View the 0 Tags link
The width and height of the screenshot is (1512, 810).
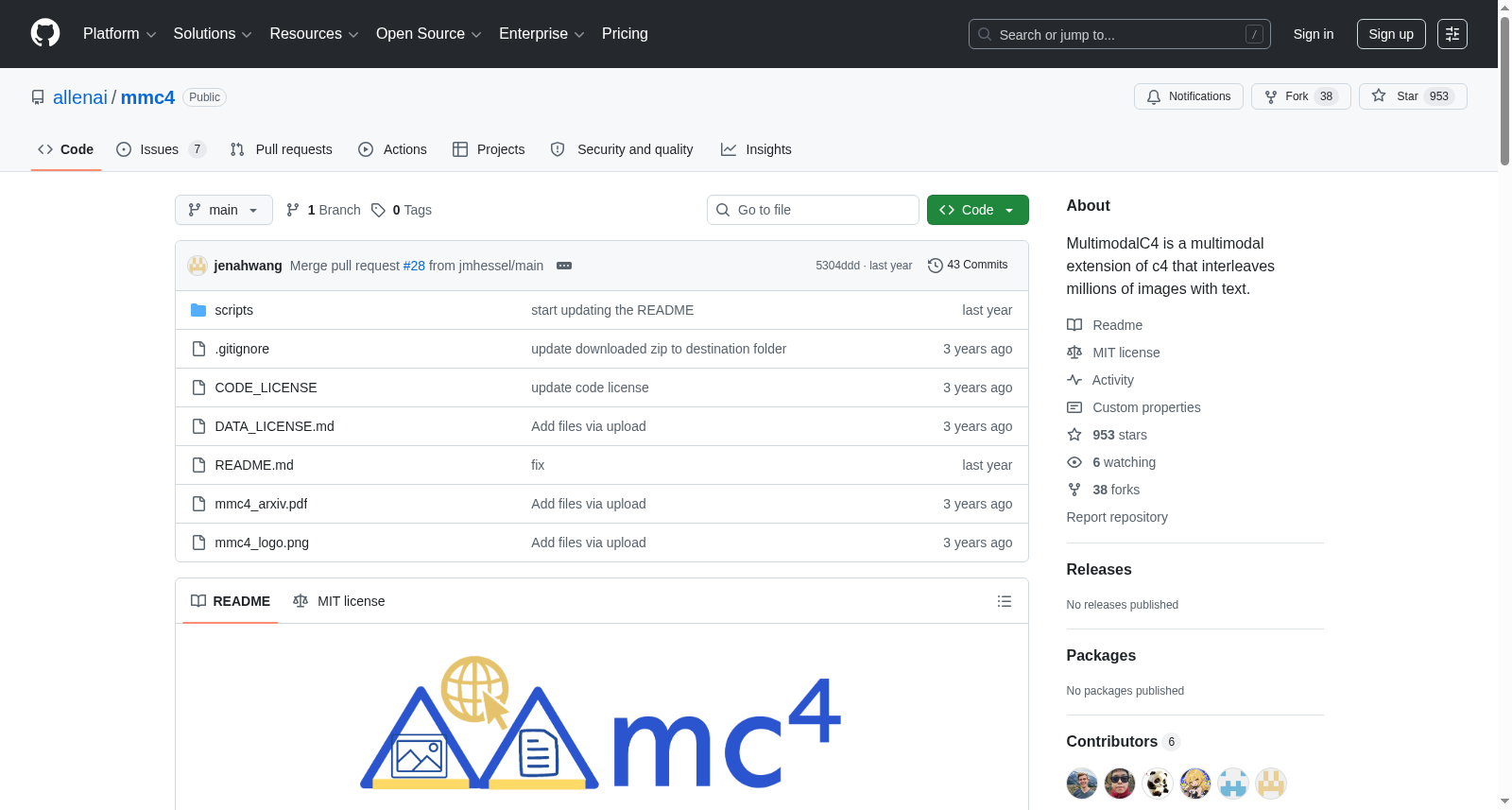point(402,210)
